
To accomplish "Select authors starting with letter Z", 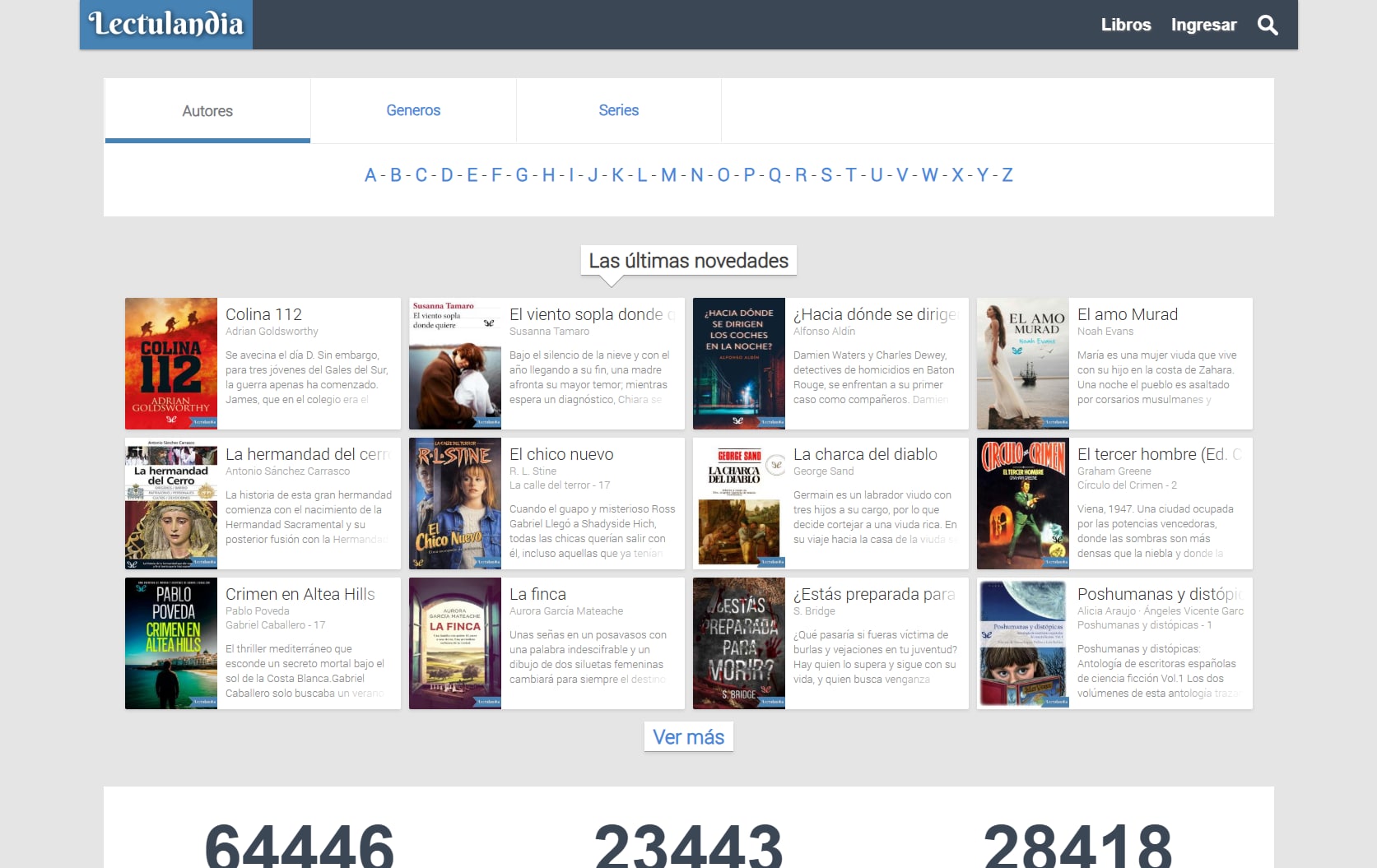I will point(1007,174).
